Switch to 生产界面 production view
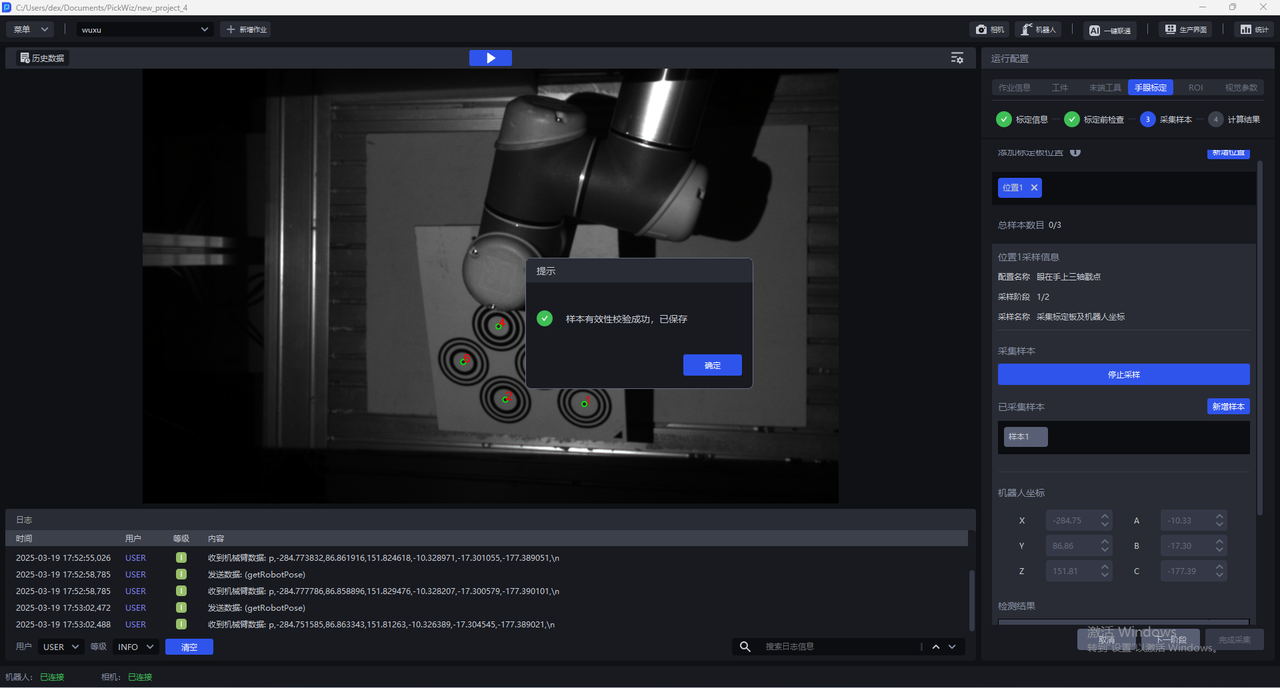 (1185, 30)
